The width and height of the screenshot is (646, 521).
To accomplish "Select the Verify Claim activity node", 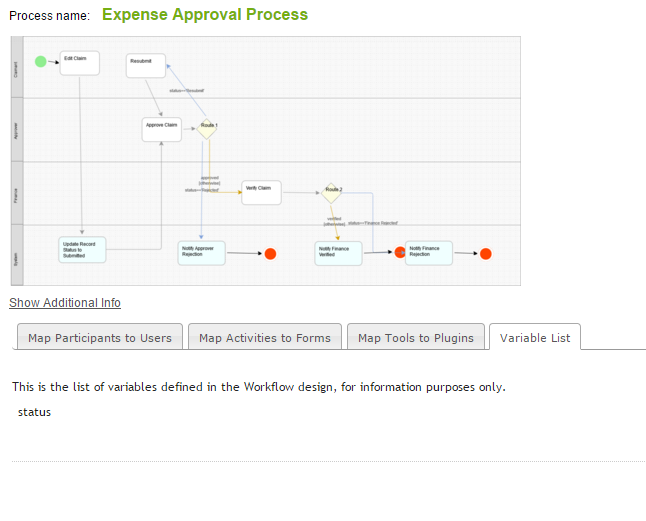I will pyautogui.click(x=261, y=191).
